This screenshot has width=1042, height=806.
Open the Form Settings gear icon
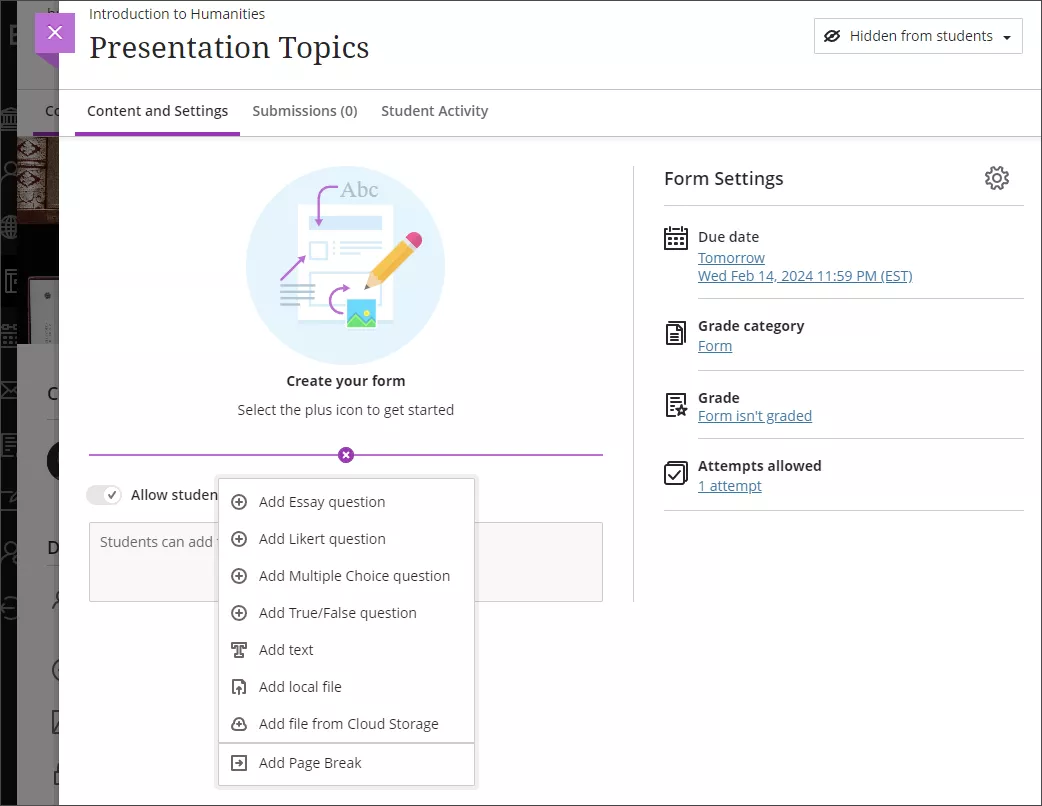997,178
